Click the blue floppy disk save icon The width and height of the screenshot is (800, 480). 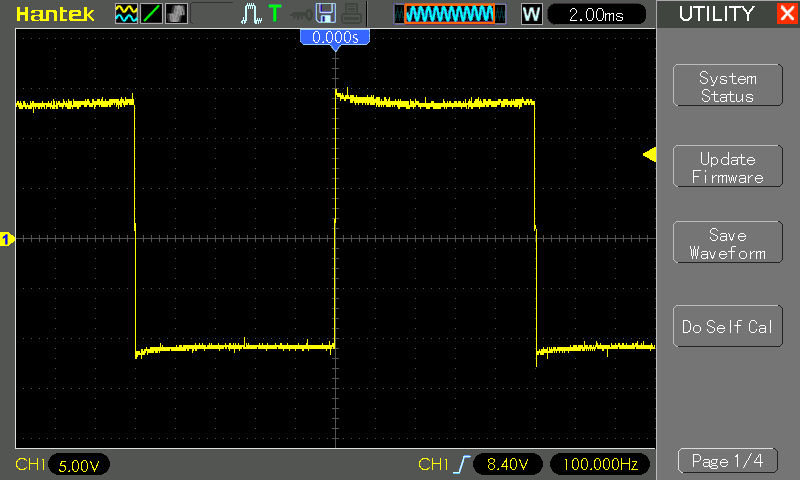[x=325, y=14]
